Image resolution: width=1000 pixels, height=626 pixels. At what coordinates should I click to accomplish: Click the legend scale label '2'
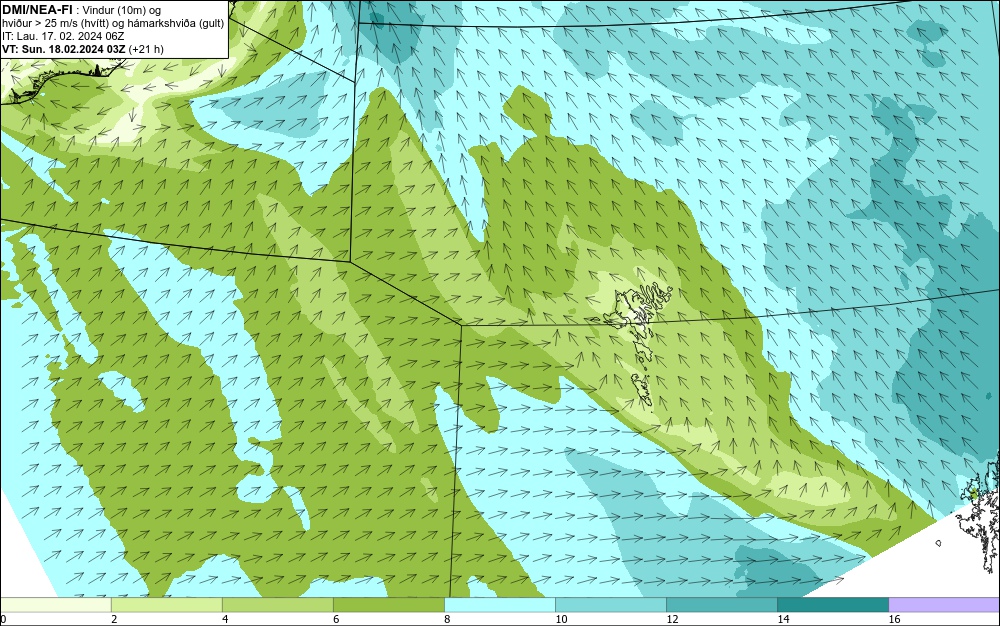click(x=114, y=619)
